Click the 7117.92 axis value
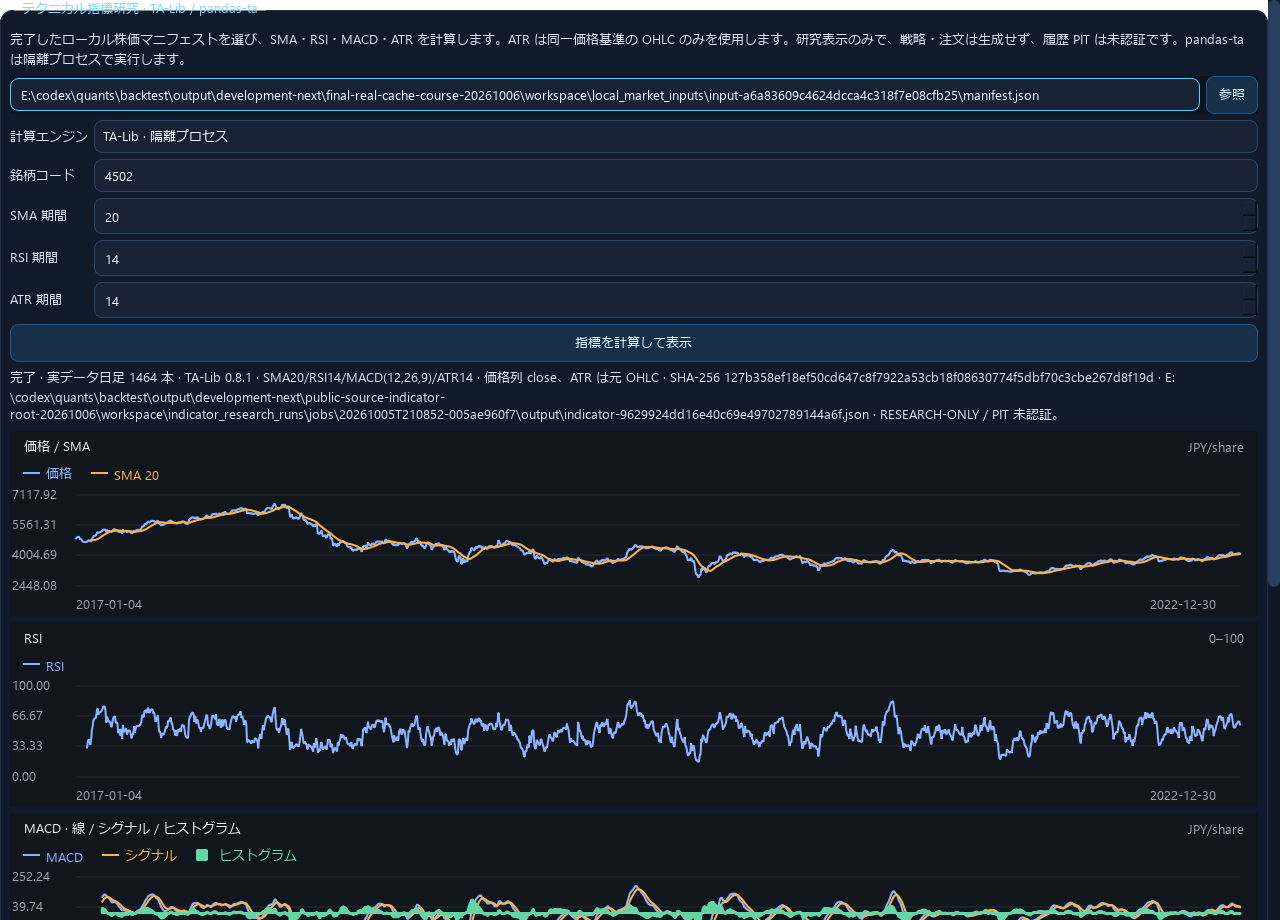1280x920 pixels. pos(35,495)
